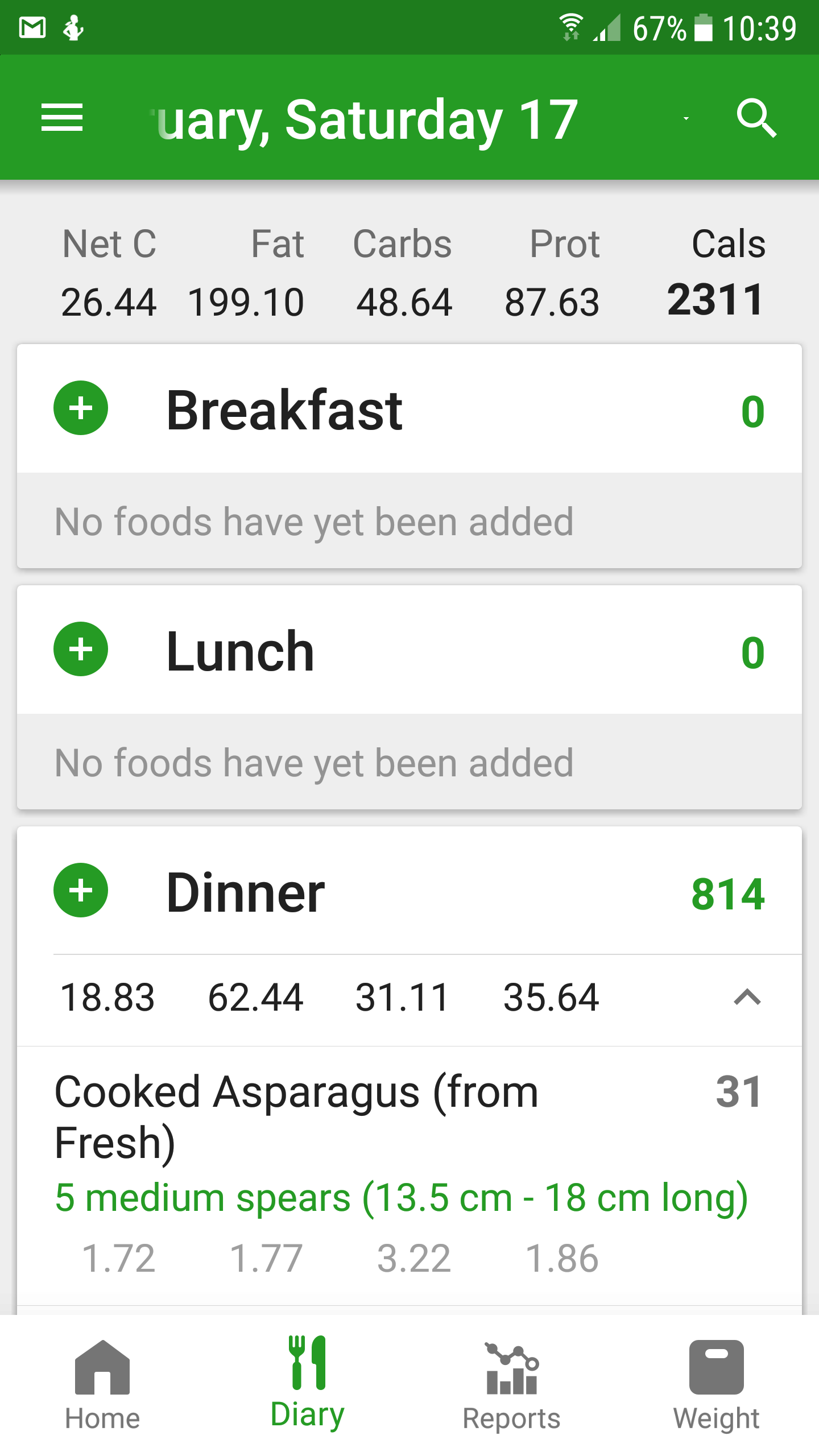Screen dimensions: 819x1456
Task: Tap the Dinner meal heading
Action: (245, 892)
